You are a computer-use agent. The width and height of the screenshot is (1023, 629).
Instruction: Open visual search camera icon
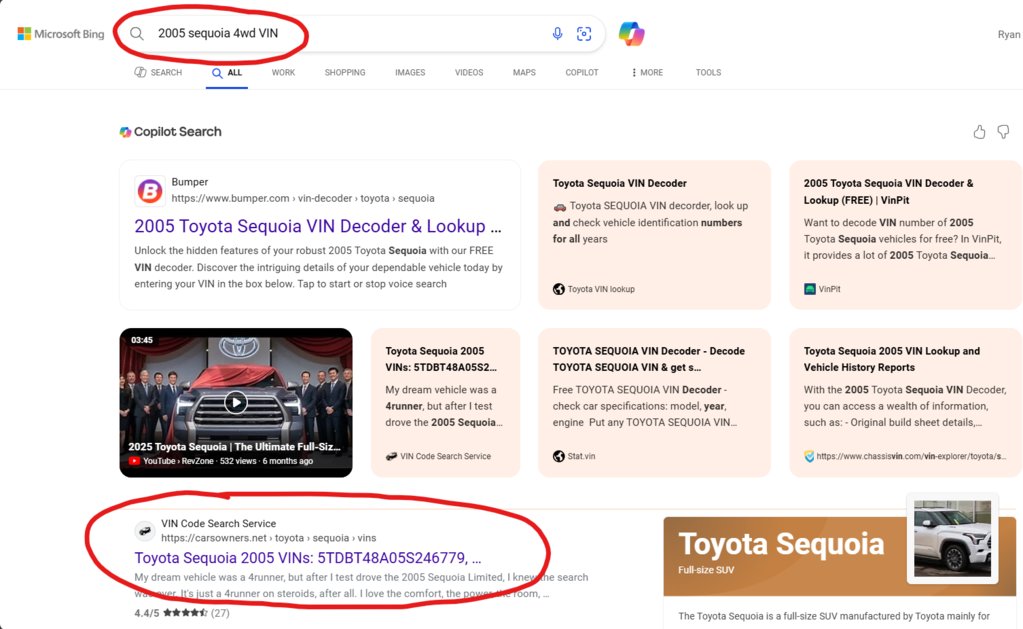click(584, 33)
